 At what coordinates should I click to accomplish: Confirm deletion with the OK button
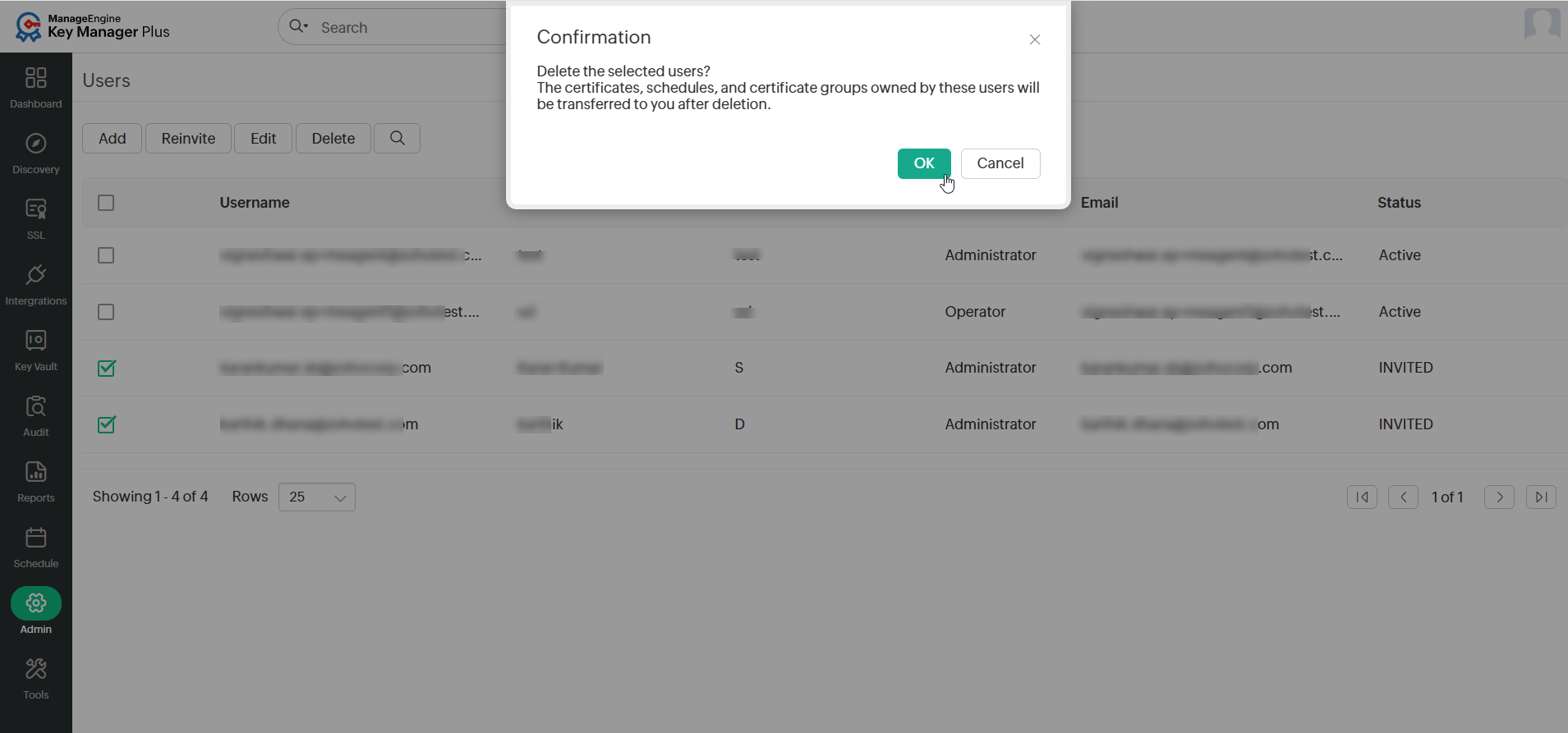[924, 163]
